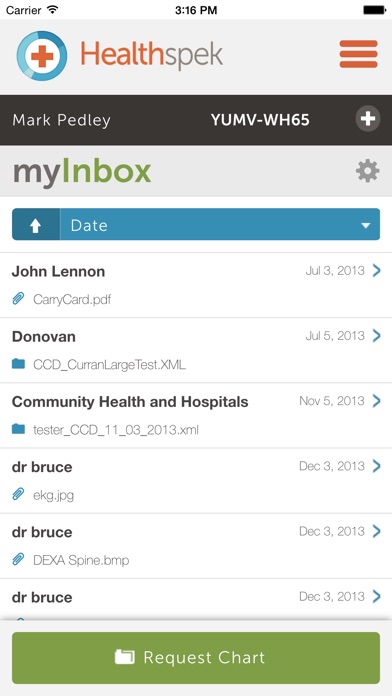Tap paperclip icon next to ekg.jpg
Viewport: 392px width, 696px height.
click(18, 494)
